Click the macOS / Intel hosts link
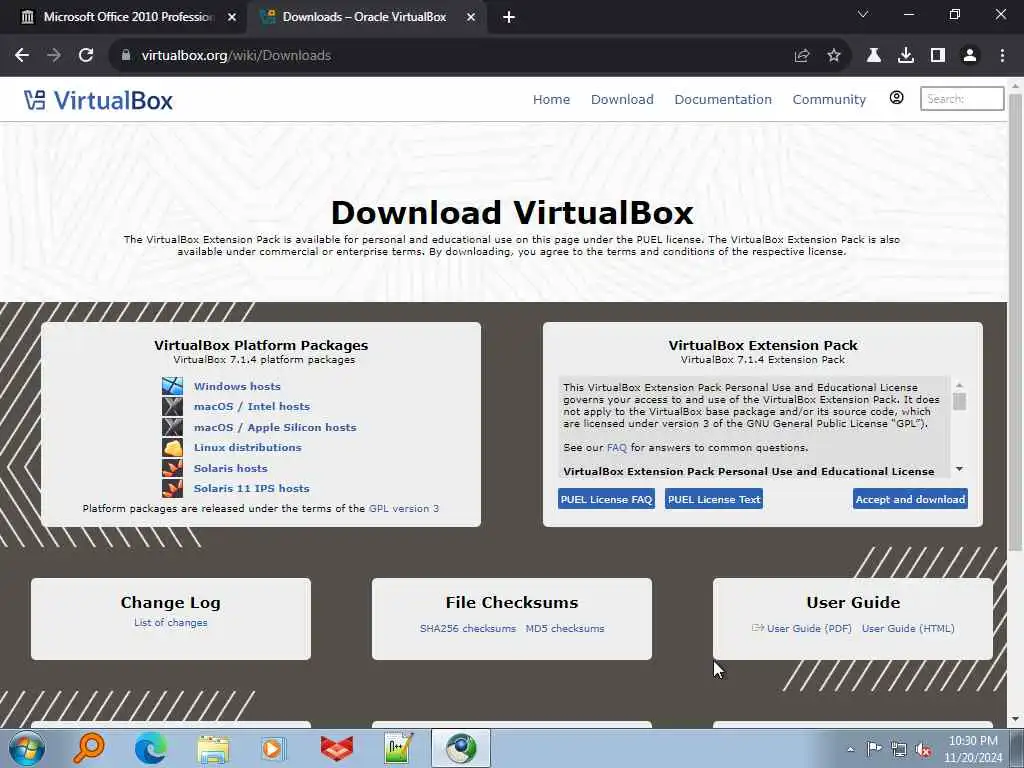 point(251,406)
